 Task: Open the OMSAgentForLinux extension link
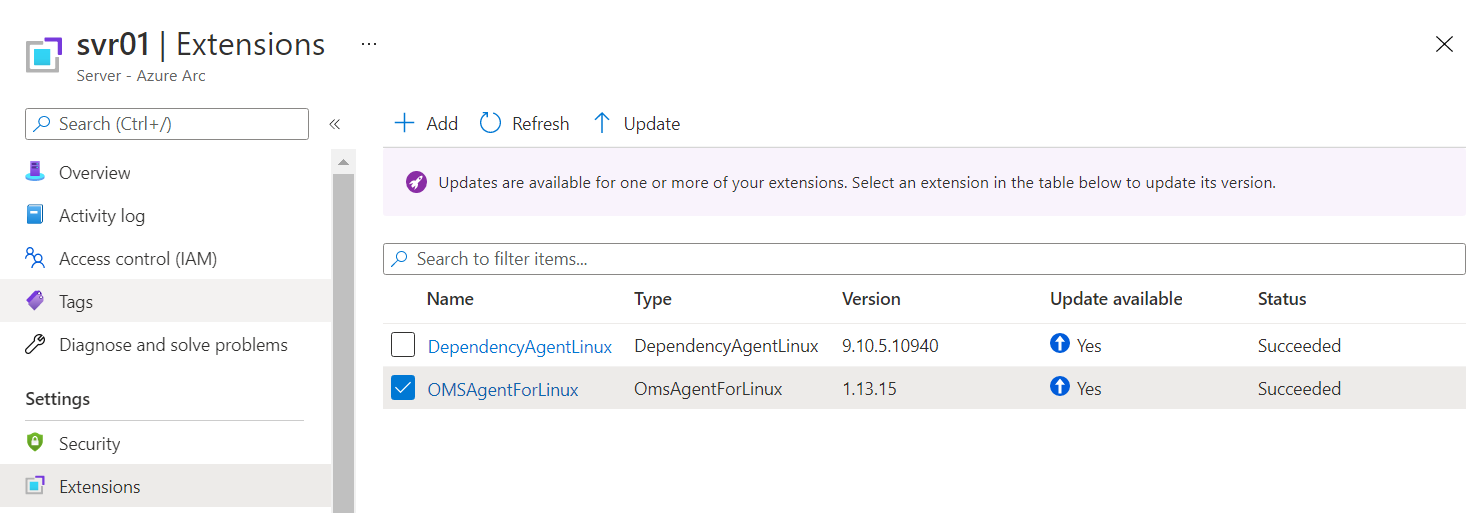[503, 390]
